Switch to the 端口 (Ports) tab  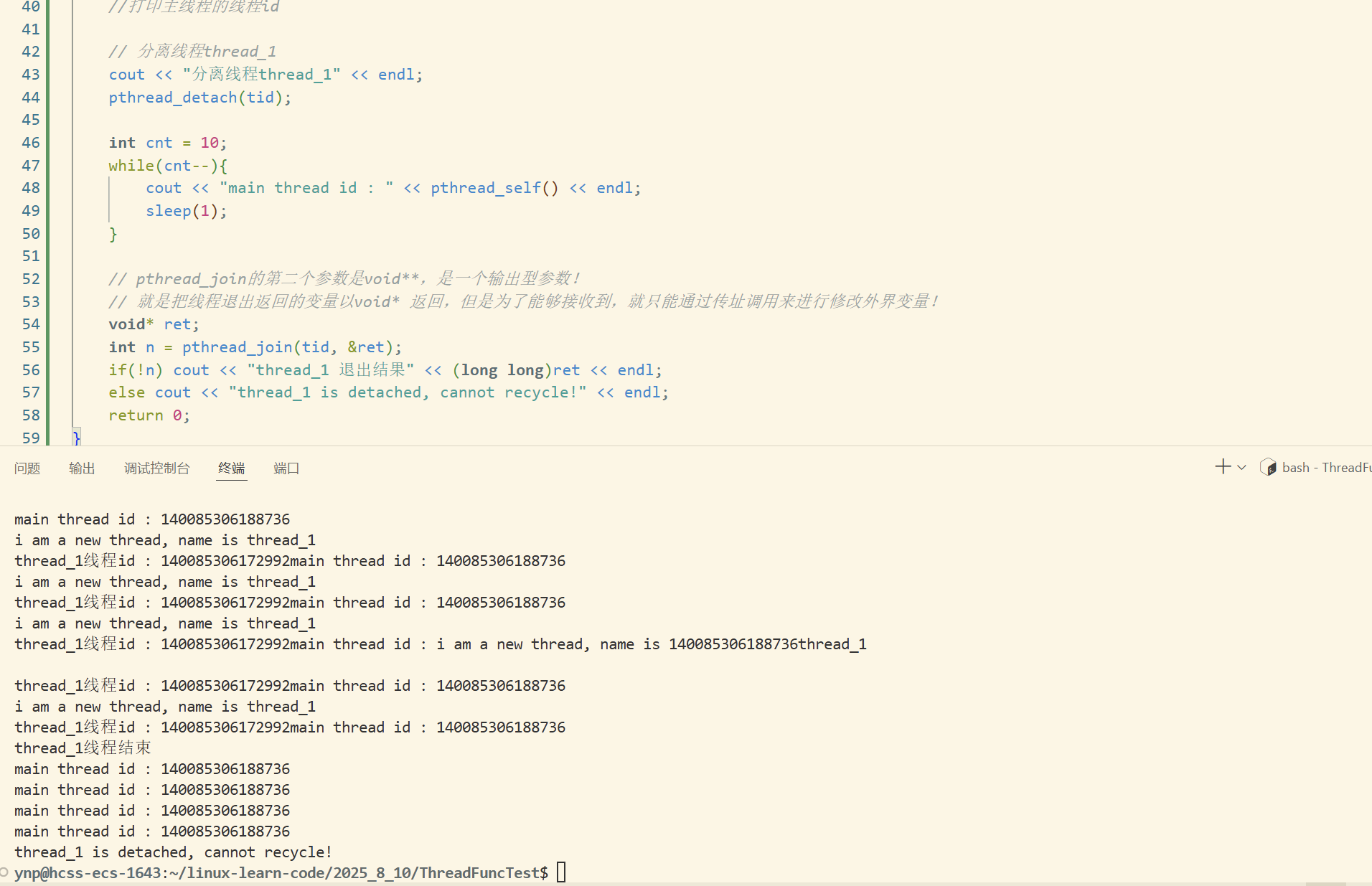(286, 468)
